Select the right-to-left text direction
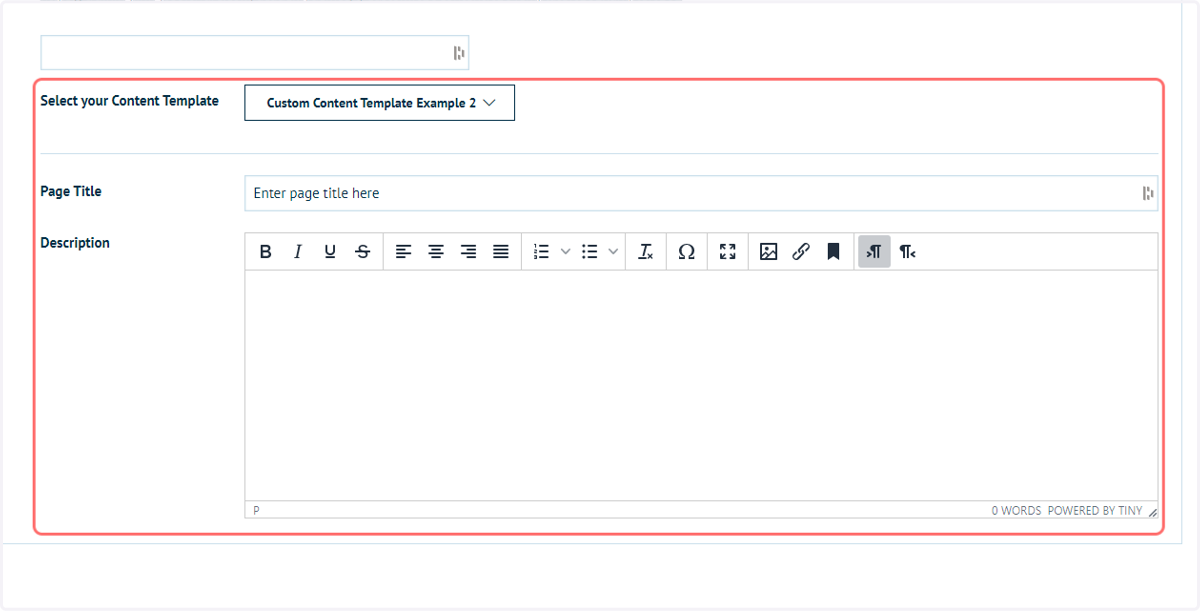Viewport: 1200px width, 611px height. coord(907,252)
